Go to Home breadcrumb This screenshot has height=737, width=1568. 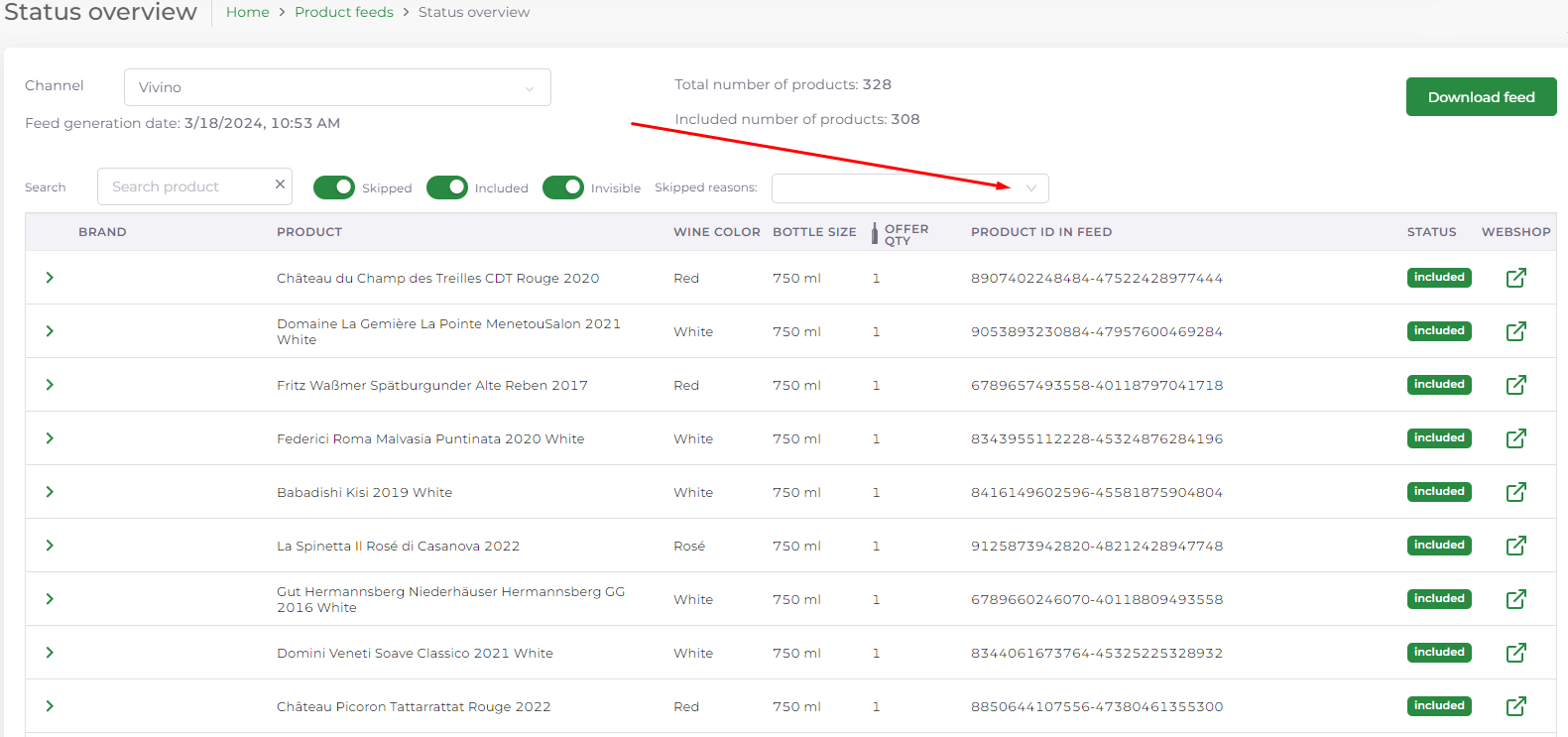(x=248, y=12)
